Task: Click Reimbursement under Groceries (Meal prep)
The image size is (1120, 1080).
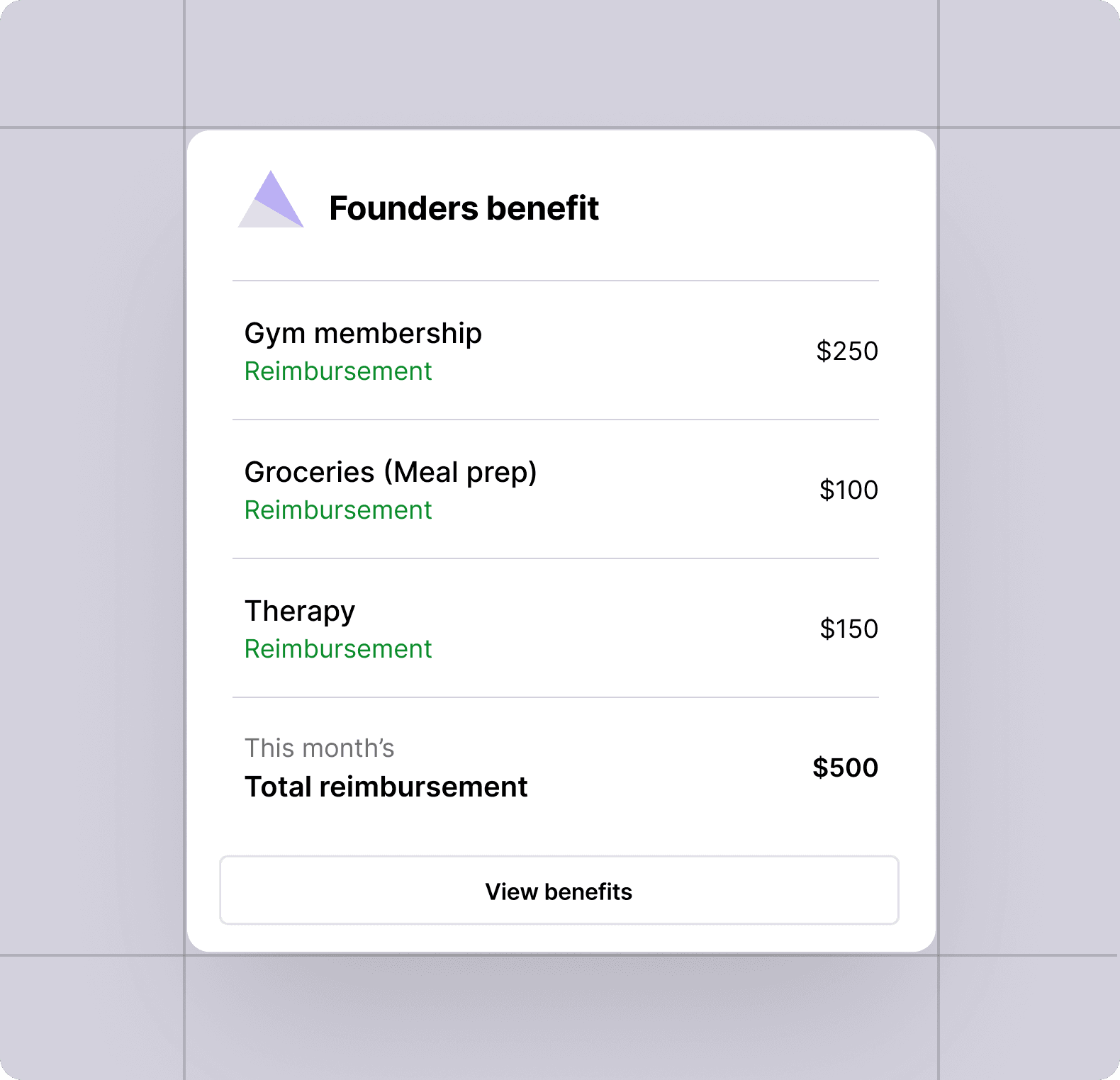Action: click(338, 510)
